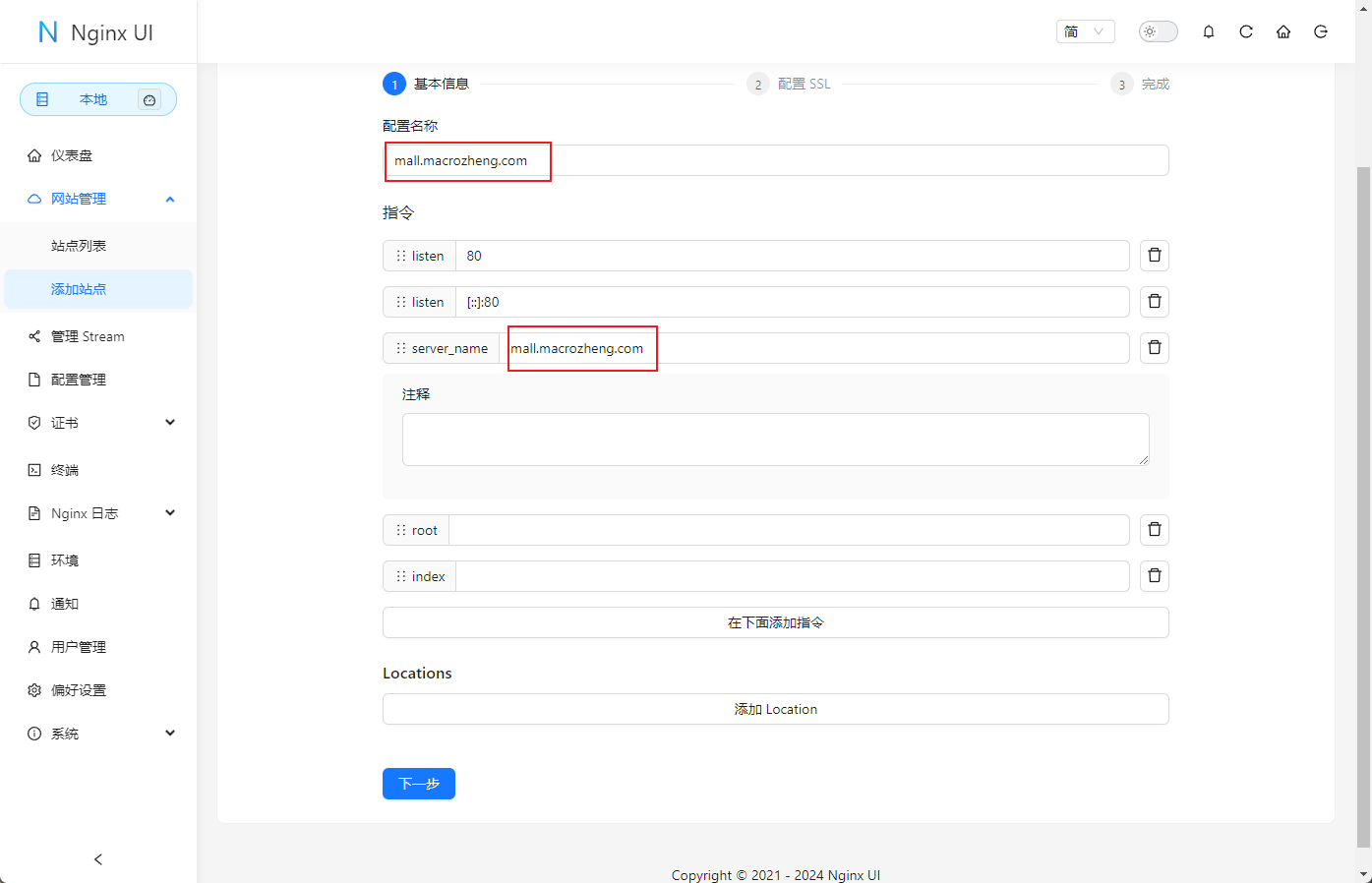Go to 管理 Stream page

point(88,336)
